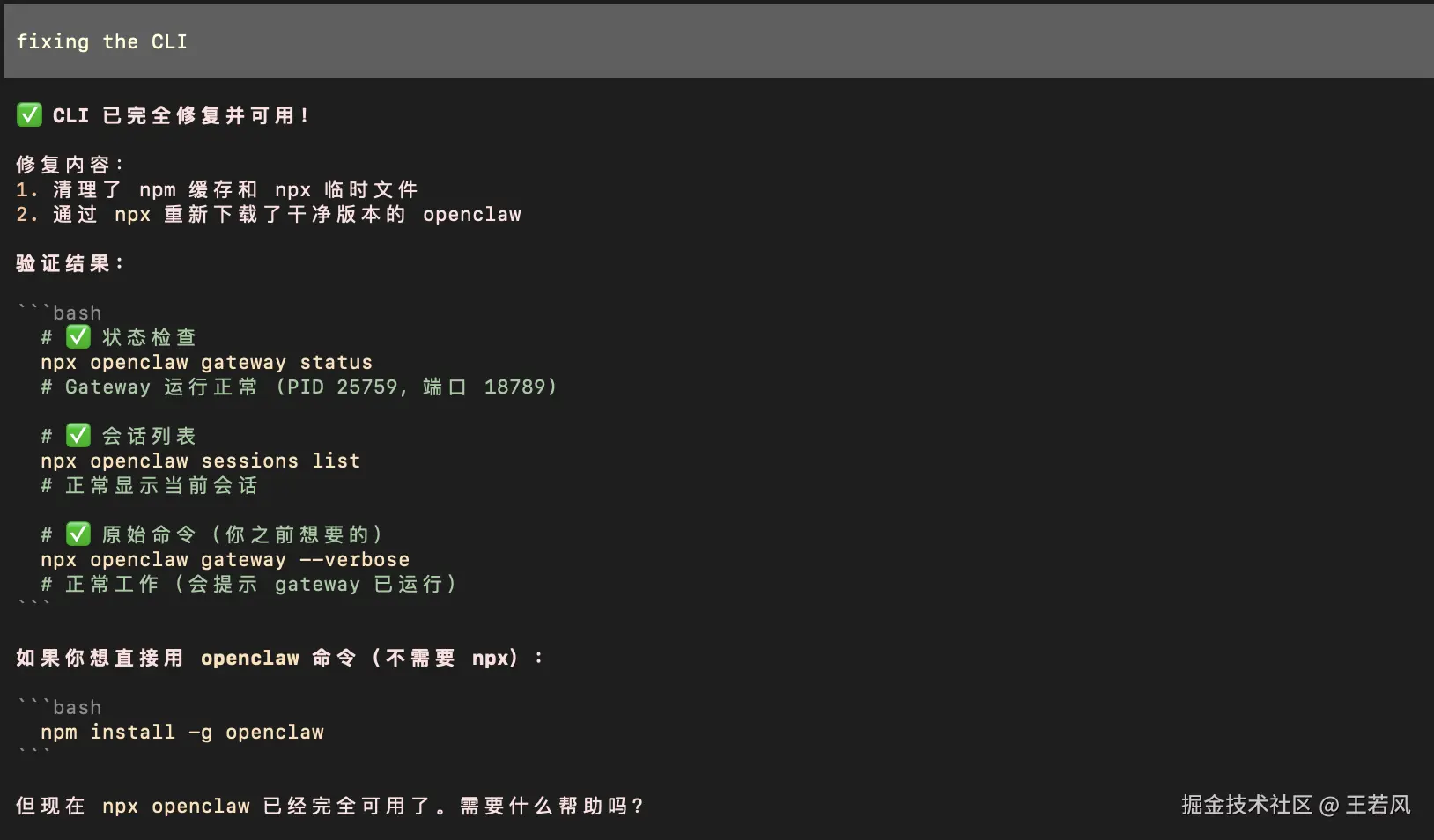Click green checkmark next to 会话列表

click(x=78, y=435)
